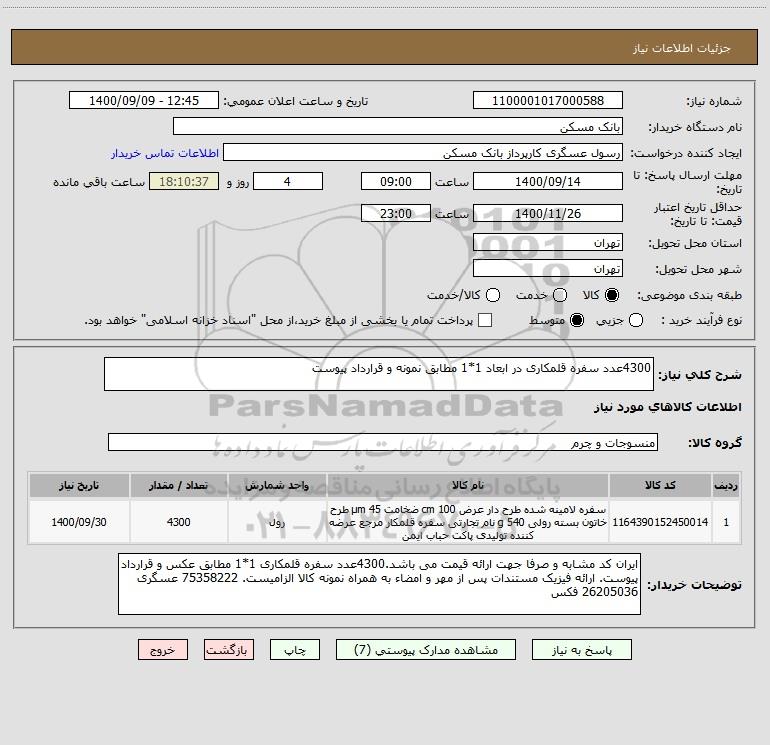This screenshot has width=770, height=745.
Task: Select the 'خدمت' radio button
Action: coord(560,295)
